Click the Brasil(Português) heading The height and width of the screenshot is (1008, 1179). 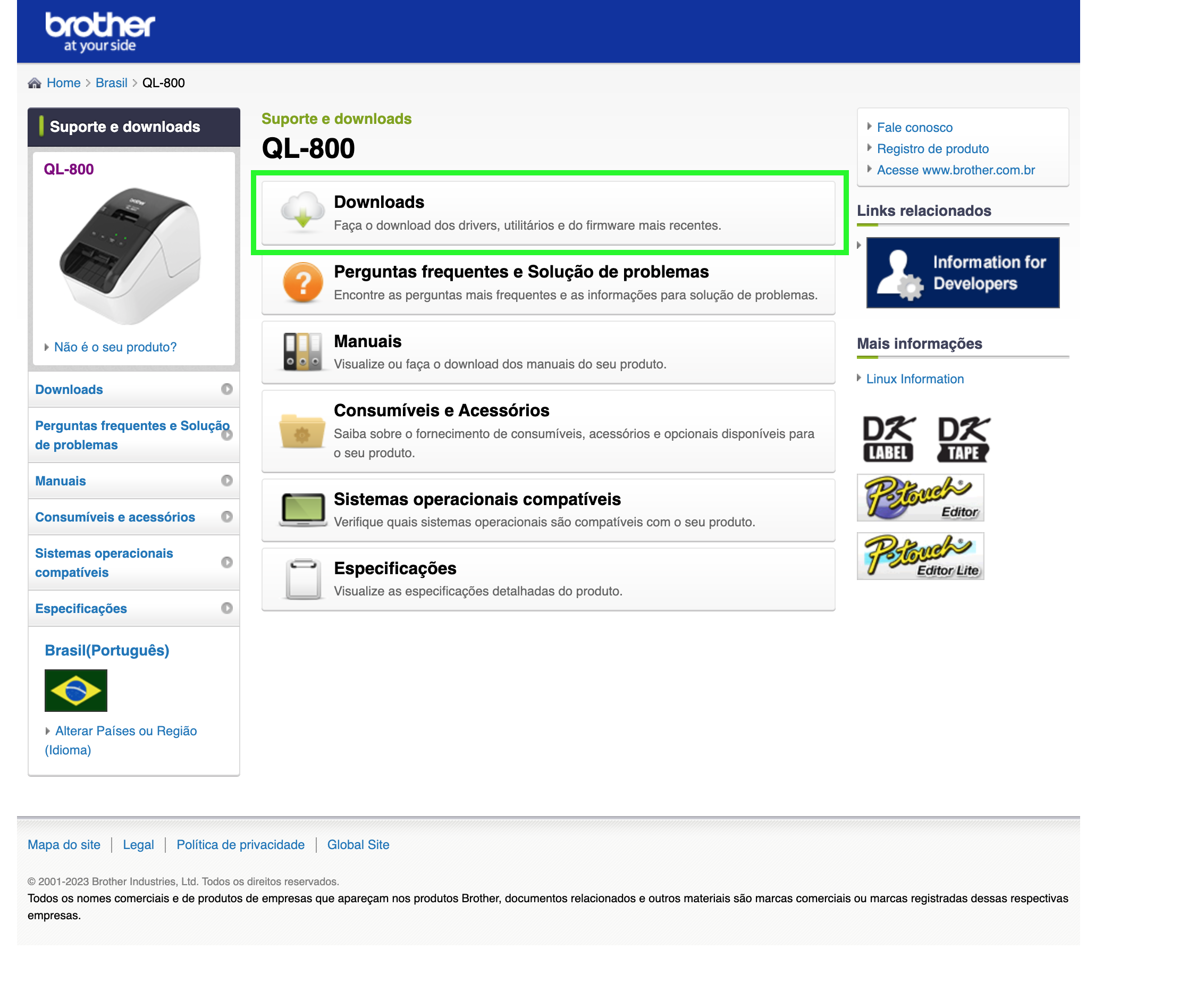click(x=107, y=651)
